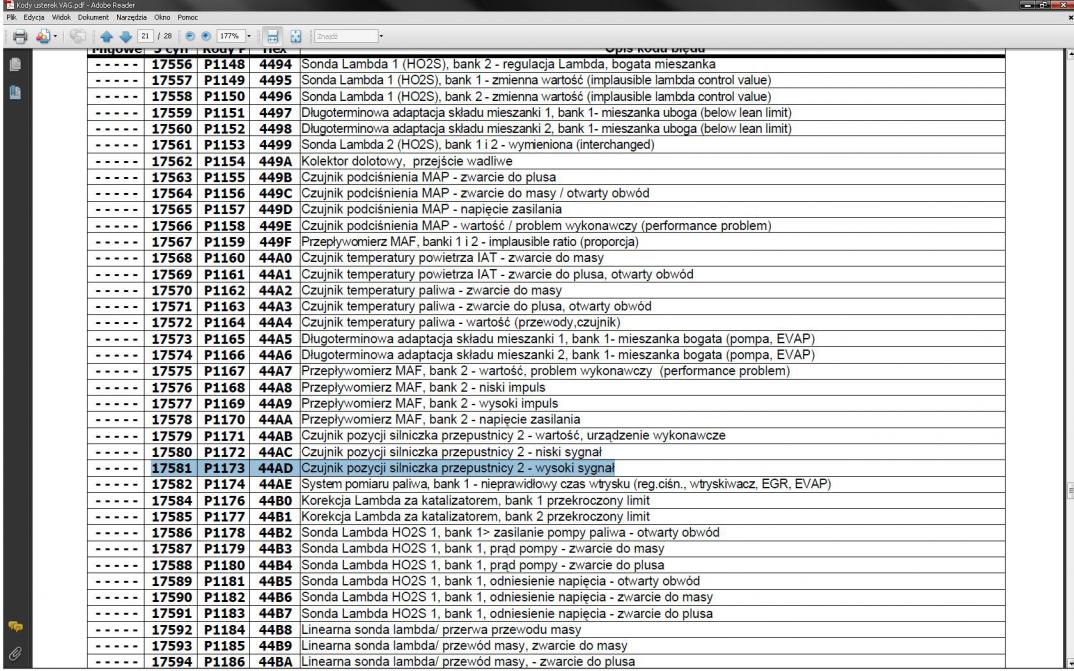
Task: Click the 'System pomiaru paliwa, bank 1' description
Action: pyautogui.click(x=566, y=483)
